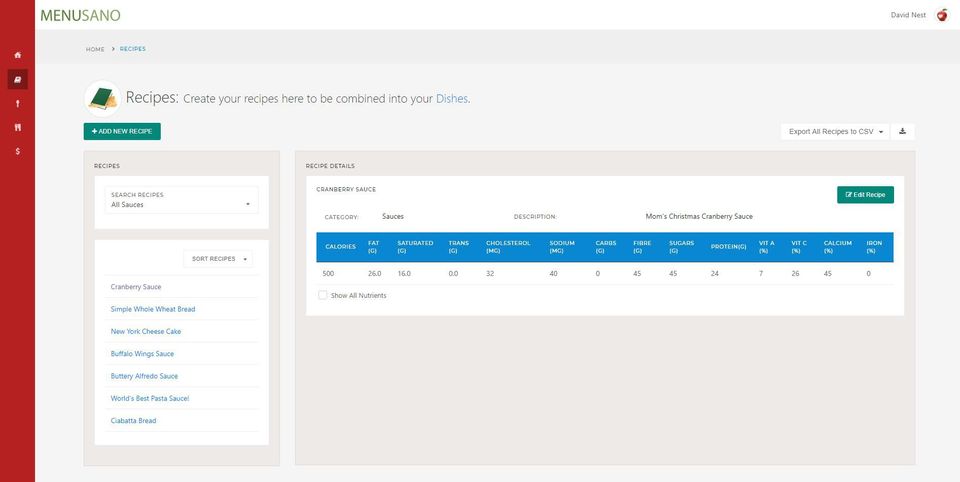Image resolution: width=960 pixels, height=482 pixels.
Task: Open the David Nest user menu
Action: pos(908,15)
